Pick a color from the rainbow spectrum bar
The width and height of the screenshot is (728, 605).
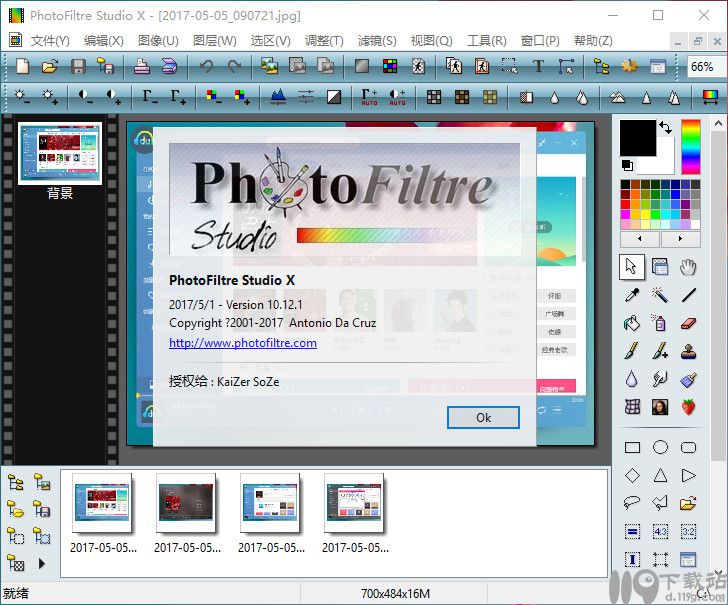coord(691,147)
